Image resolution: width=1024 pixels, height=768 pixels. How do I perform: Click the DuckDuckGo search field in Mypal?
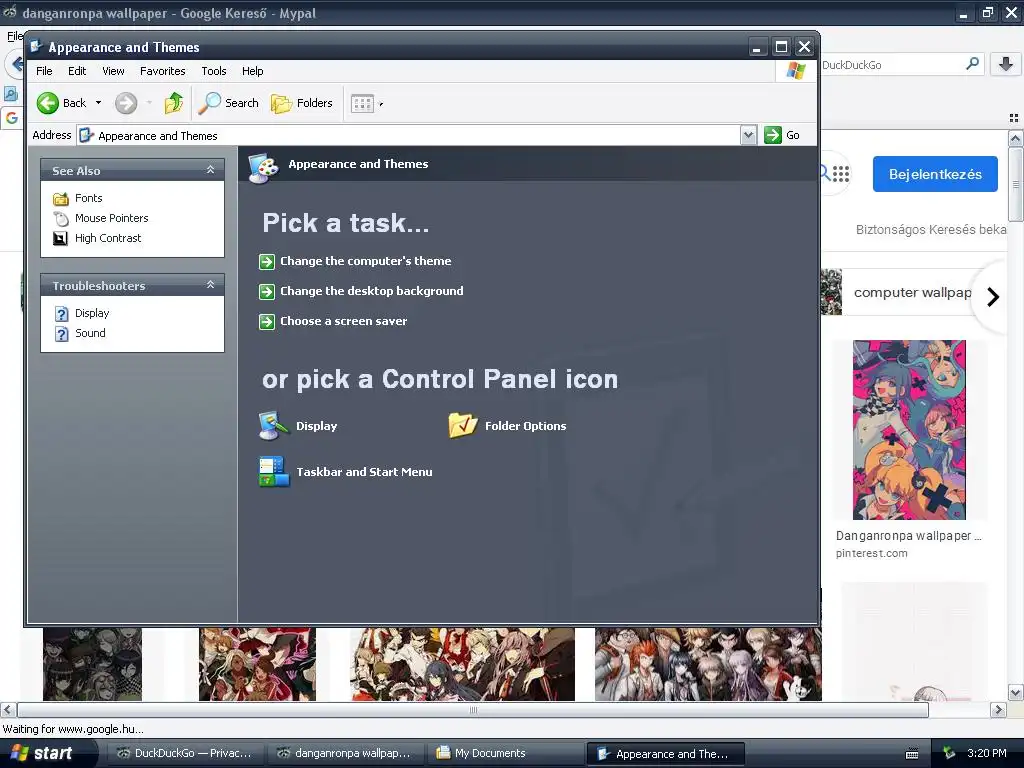click(891, 65)
